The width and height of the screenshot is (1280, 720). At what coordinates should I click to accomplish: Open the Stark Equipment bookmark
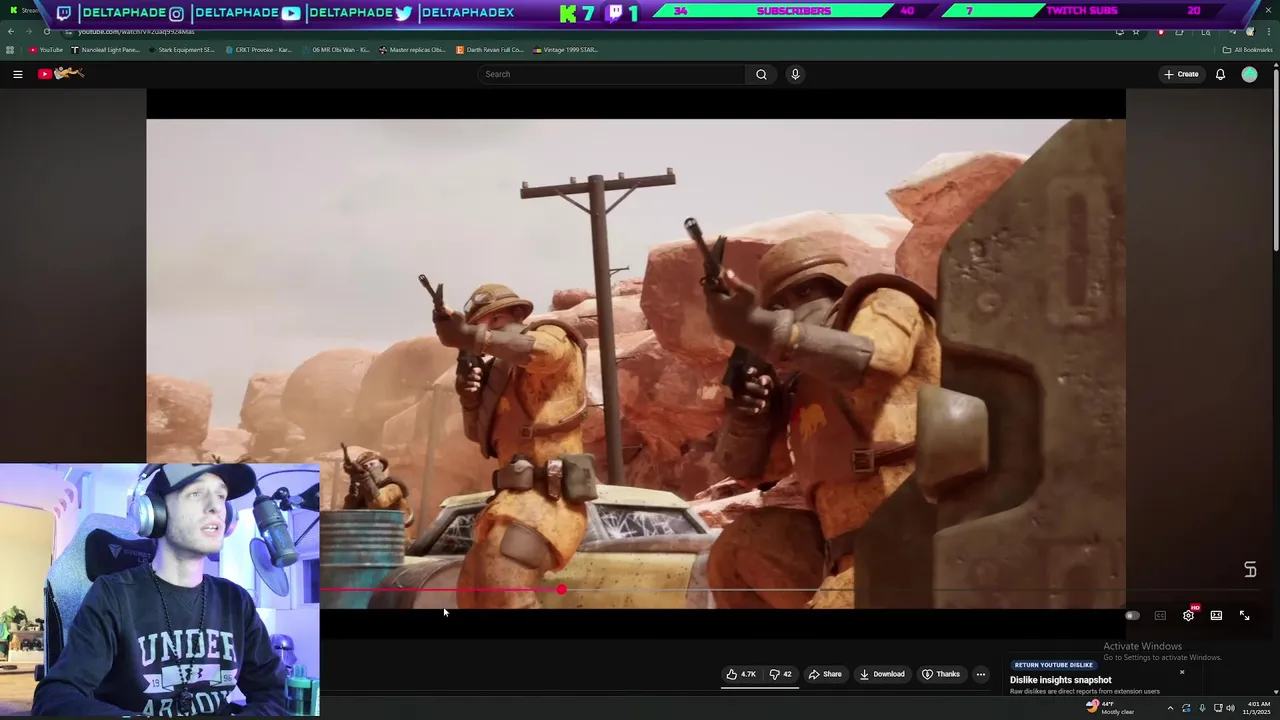[x=181, y=50]
